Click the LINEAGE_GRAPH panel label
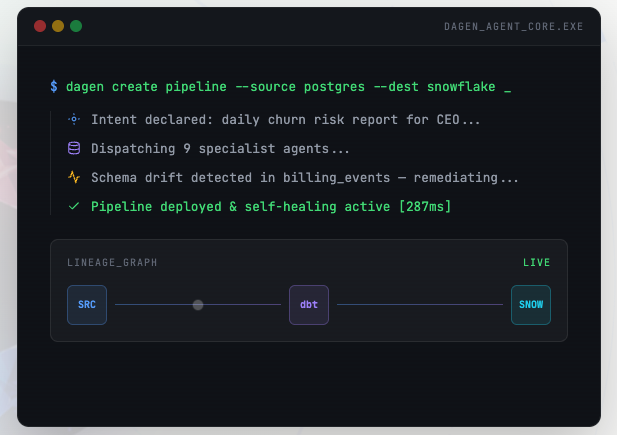Screen dimensions: 617x435 [112, 263]
